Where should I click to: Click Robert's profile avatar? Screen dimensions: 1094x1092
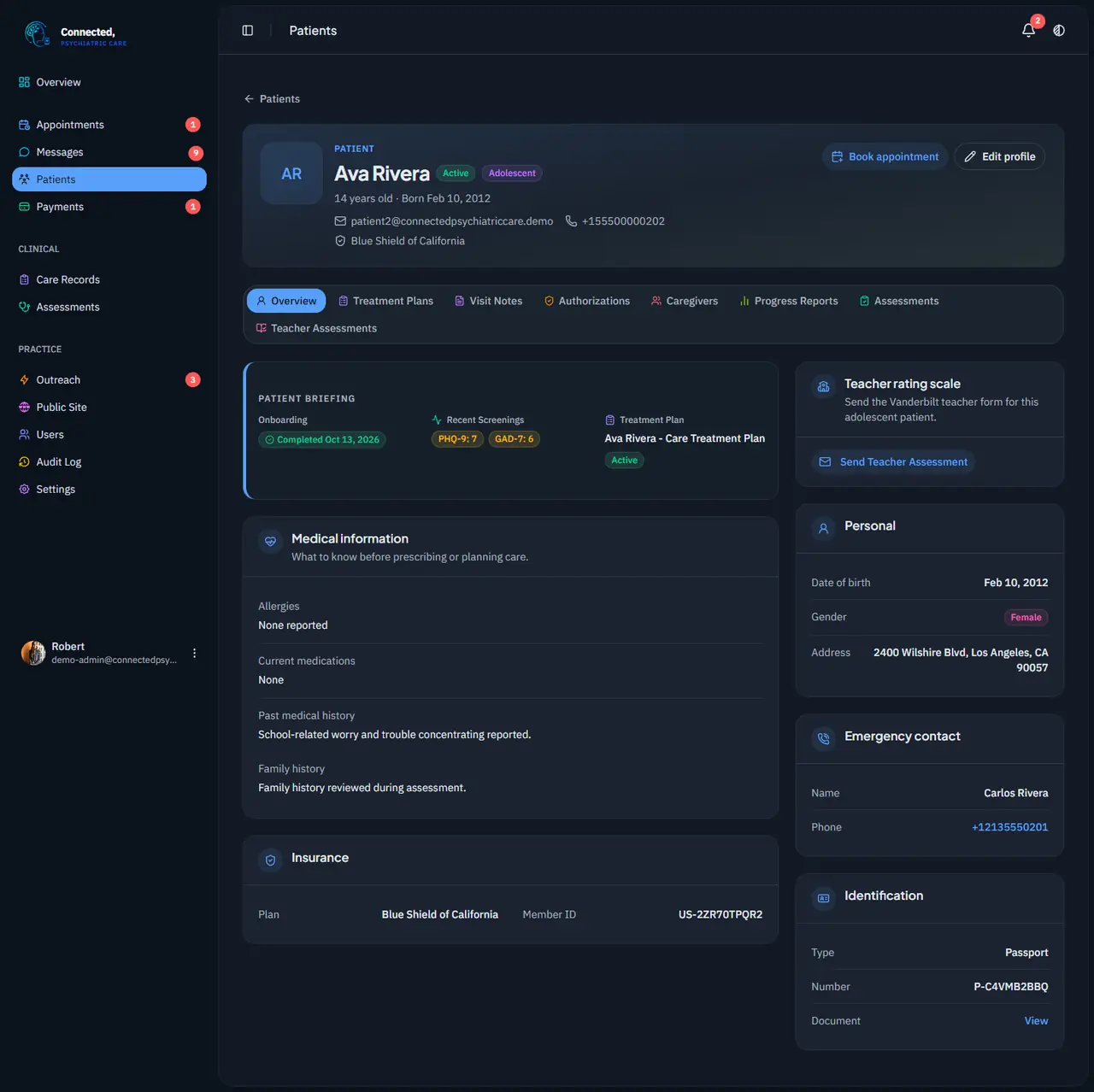pyautogui.click(x=33, y=653)
